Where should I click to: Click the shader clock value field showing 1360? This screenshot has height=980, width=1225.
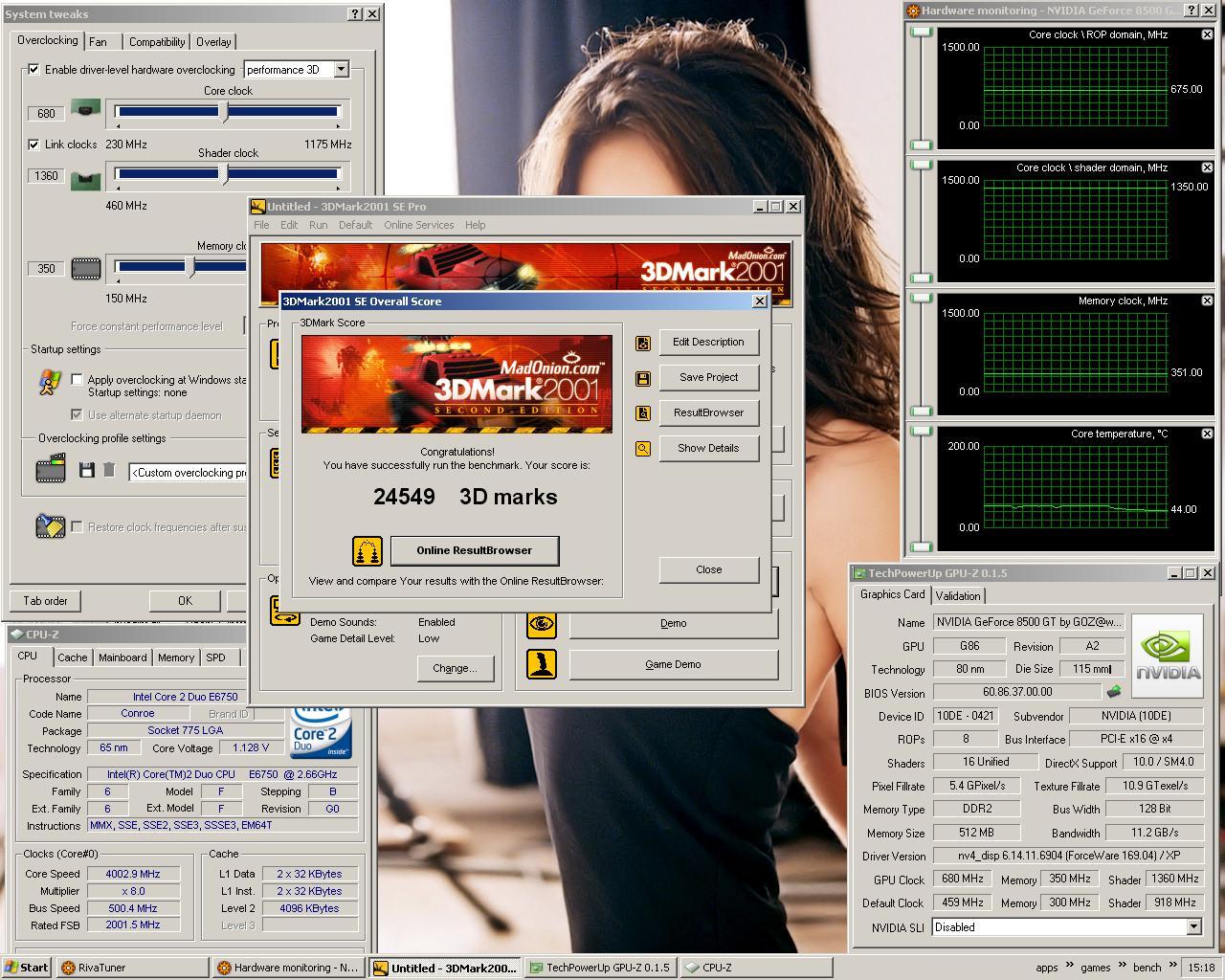click(46, 175)
